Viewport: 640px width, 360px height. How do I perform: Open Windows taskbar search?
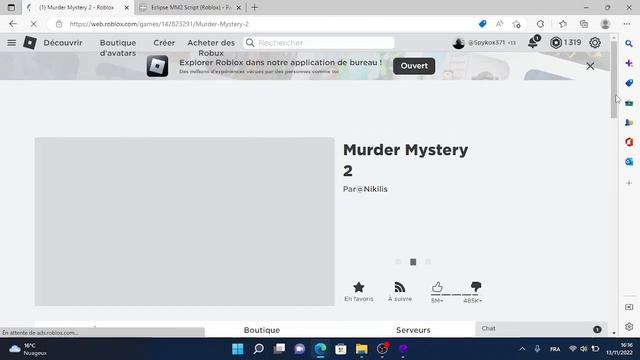tap(258, 349)
